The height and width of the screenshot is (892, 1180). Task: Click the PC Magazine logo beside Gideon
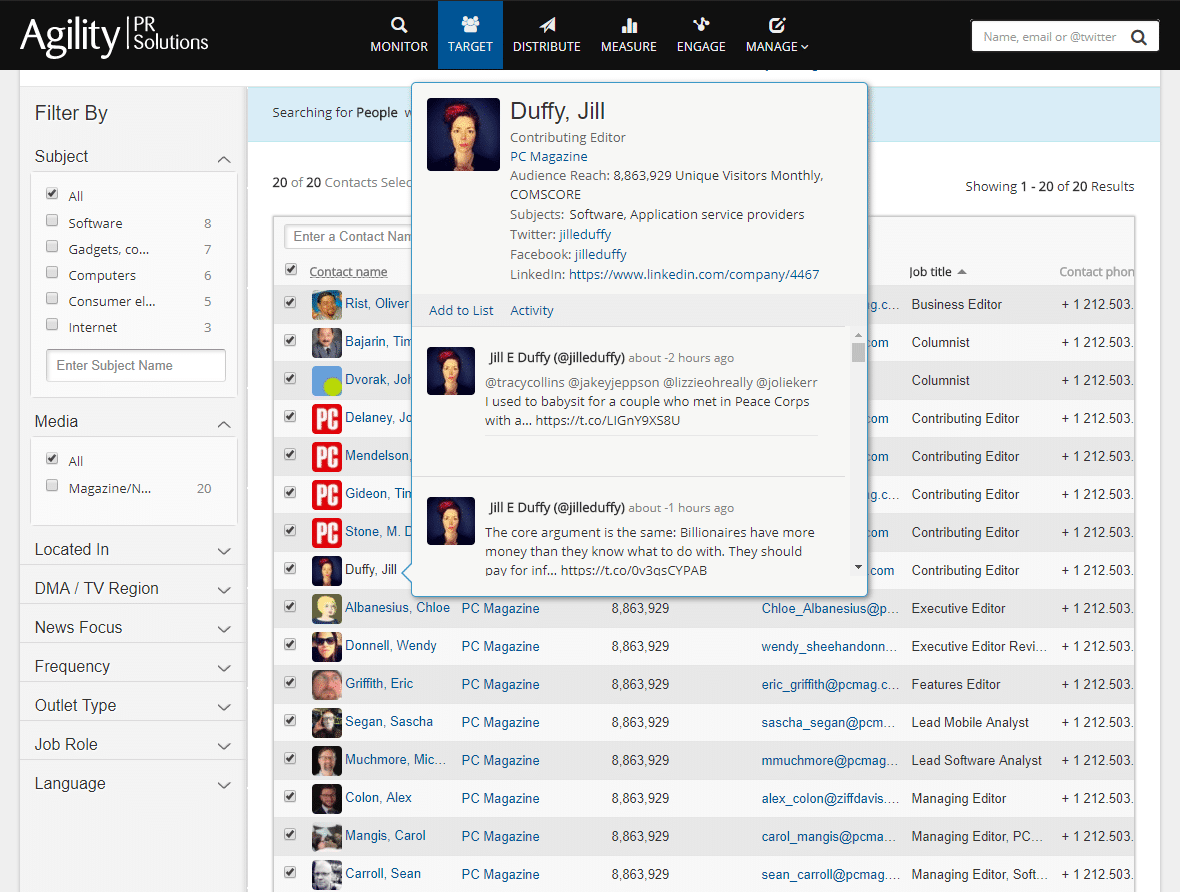tap(327, 495)
